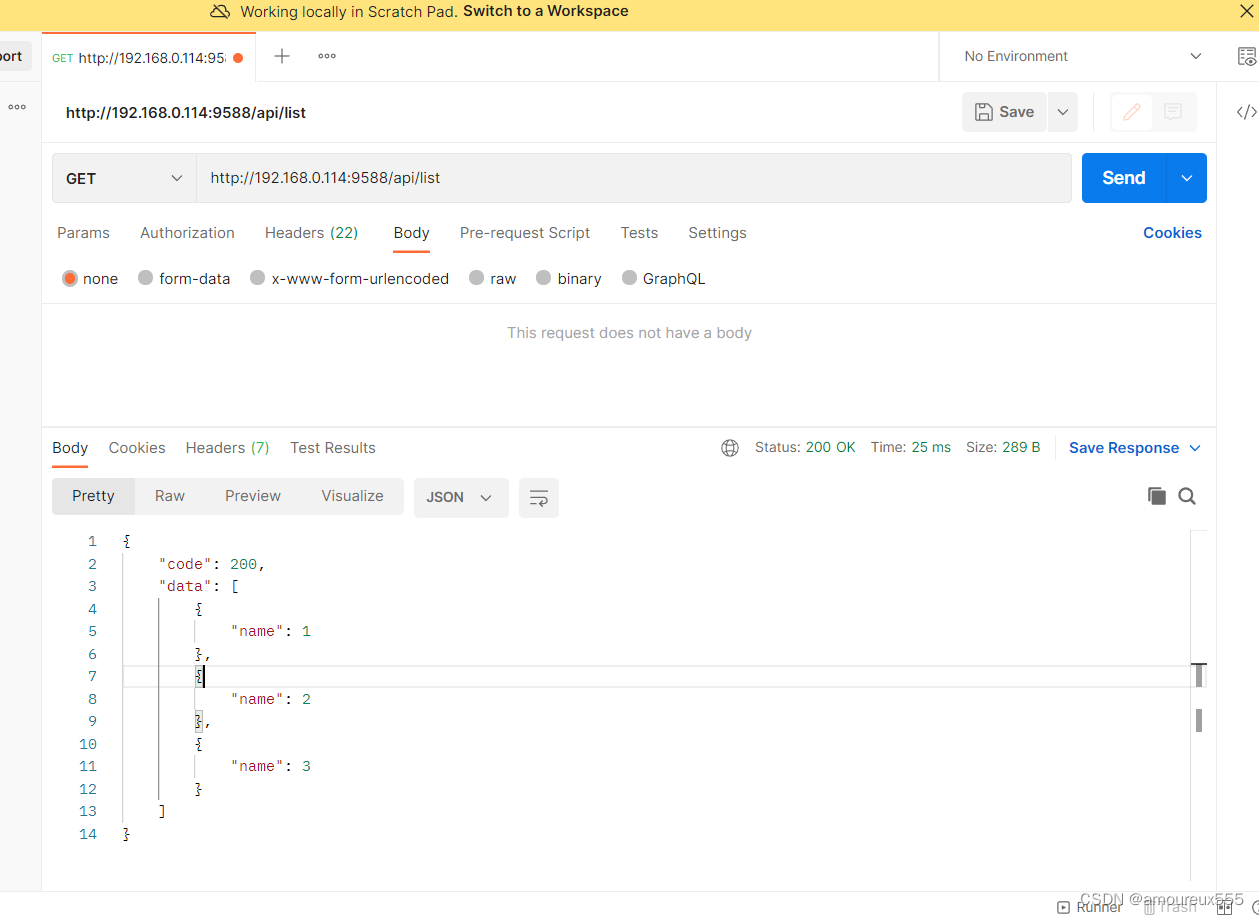
Task: Open search in the response body
Action: click(1187, 496)
